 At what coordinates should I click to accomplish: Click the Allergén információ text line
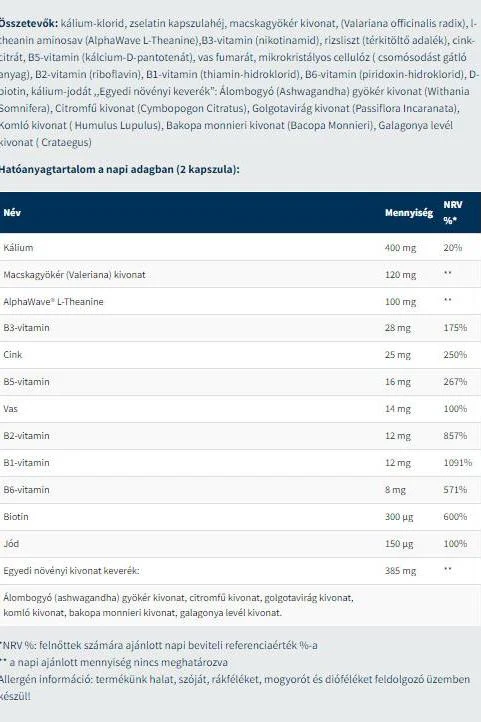click(235, 687)
